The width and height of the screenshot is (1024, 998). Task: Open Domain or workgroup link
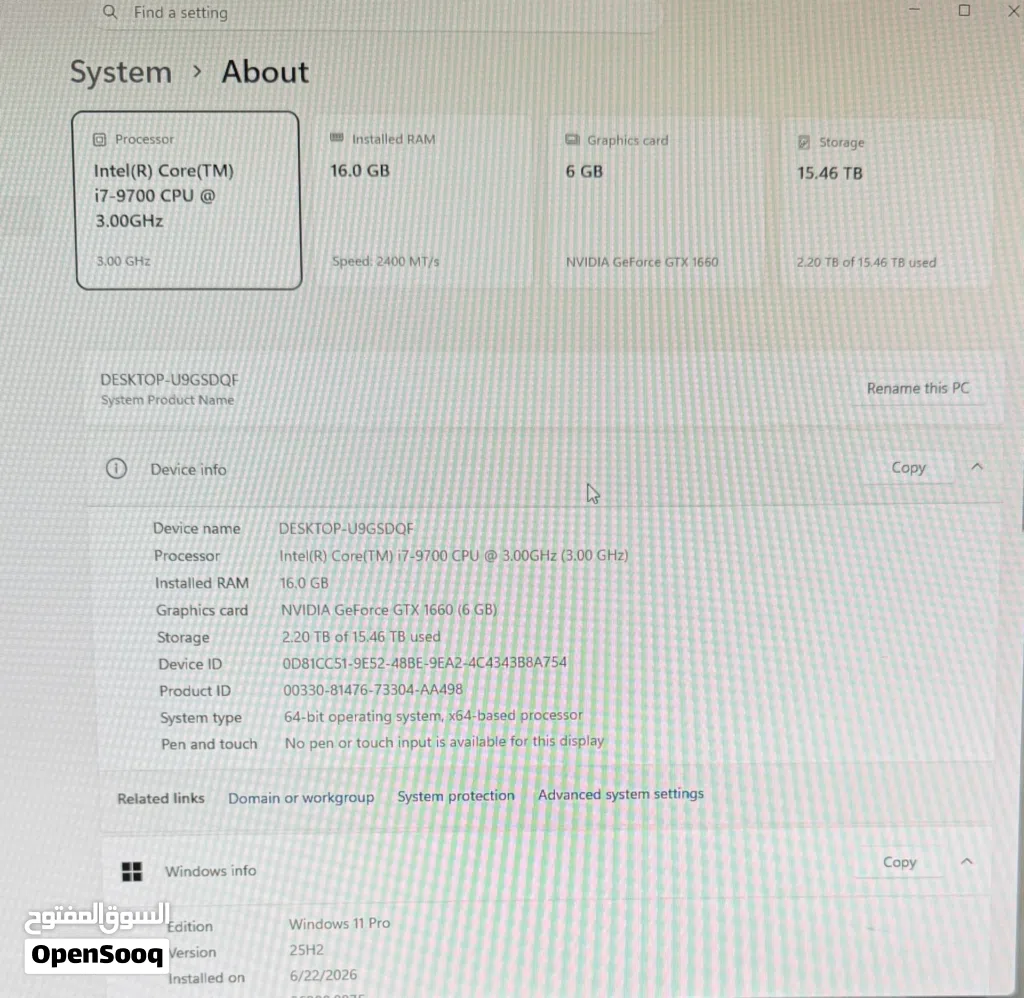(301, 797)
